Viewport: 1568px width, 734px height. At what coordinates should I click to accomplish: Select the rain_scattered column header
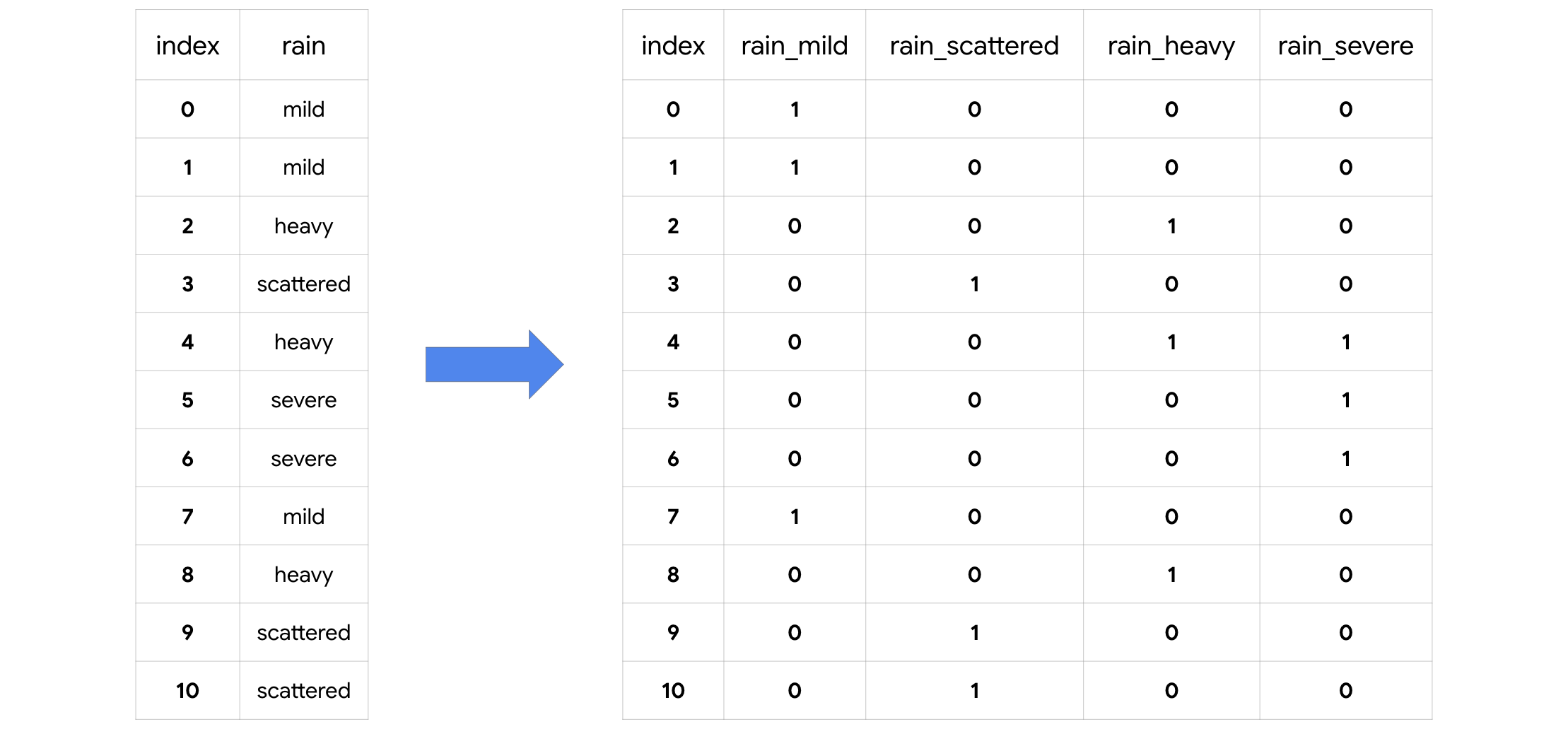(973, 46)
